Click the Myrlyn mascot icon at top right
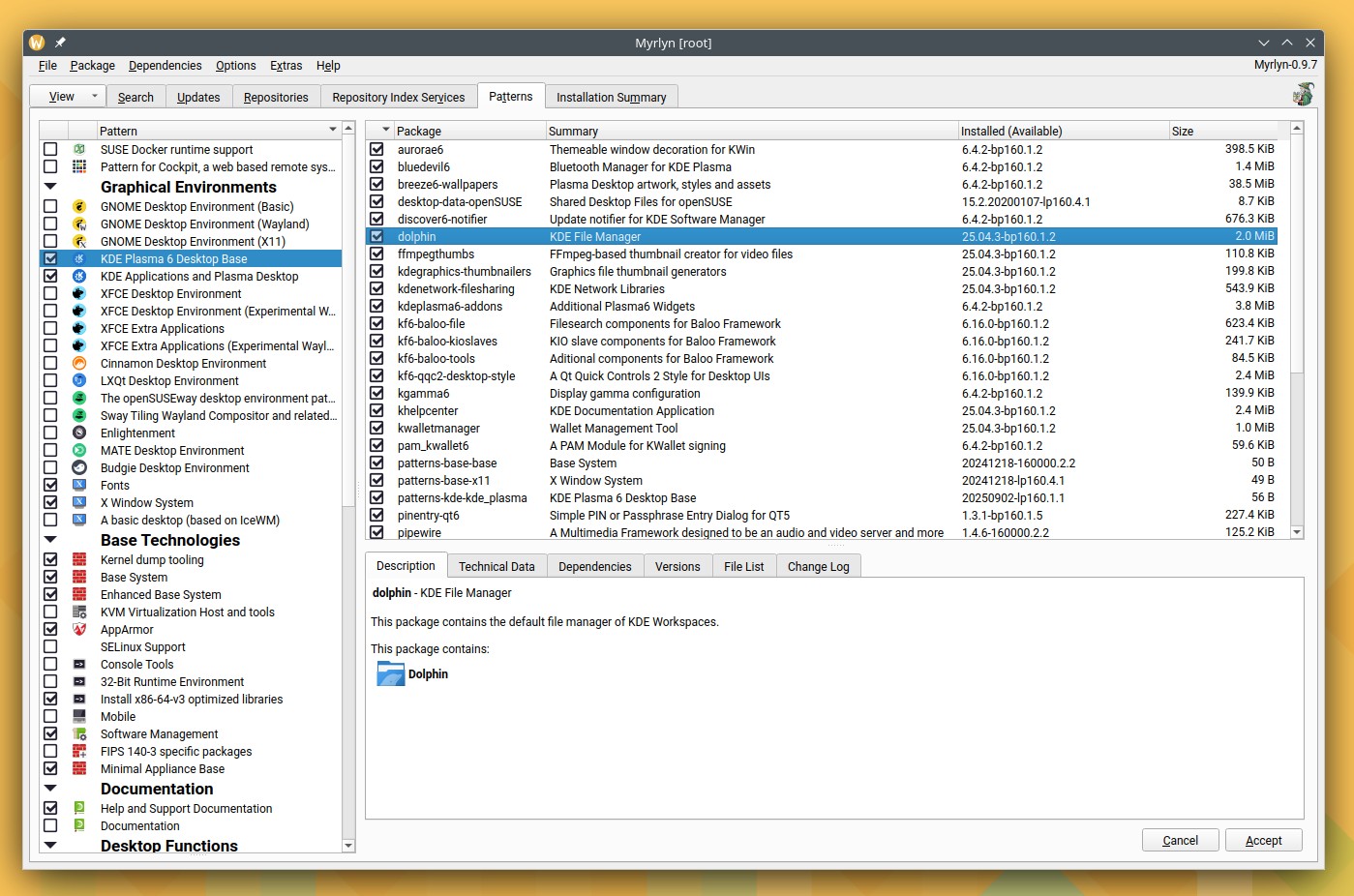This screenshot has width=1354, height=896. (x=1303, y=94)
